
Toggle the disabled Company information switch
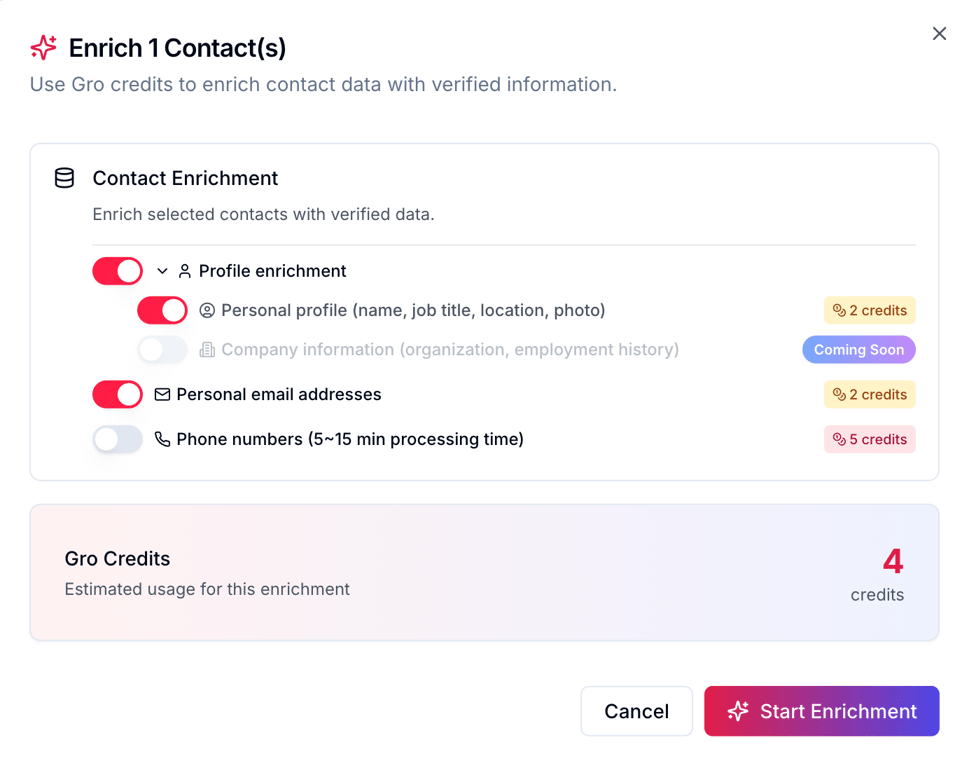pyautogui.click(x=162, y=349)
